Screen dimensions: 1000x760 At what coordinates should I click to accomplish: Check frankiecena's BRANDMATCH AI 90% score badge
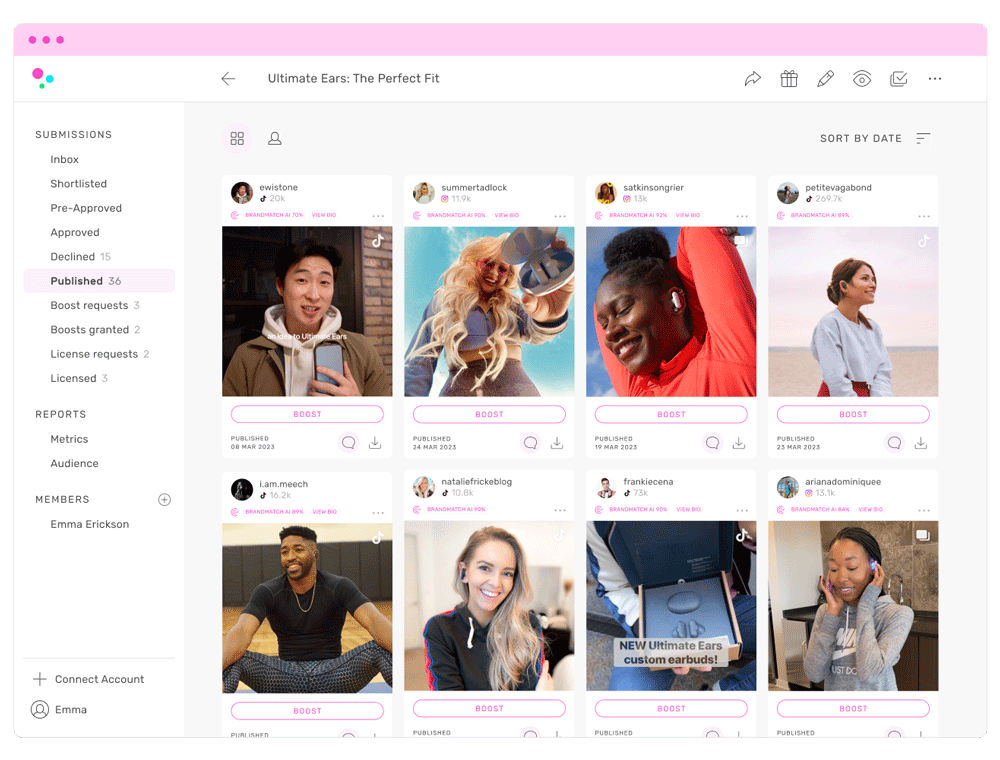coord(640,509)
